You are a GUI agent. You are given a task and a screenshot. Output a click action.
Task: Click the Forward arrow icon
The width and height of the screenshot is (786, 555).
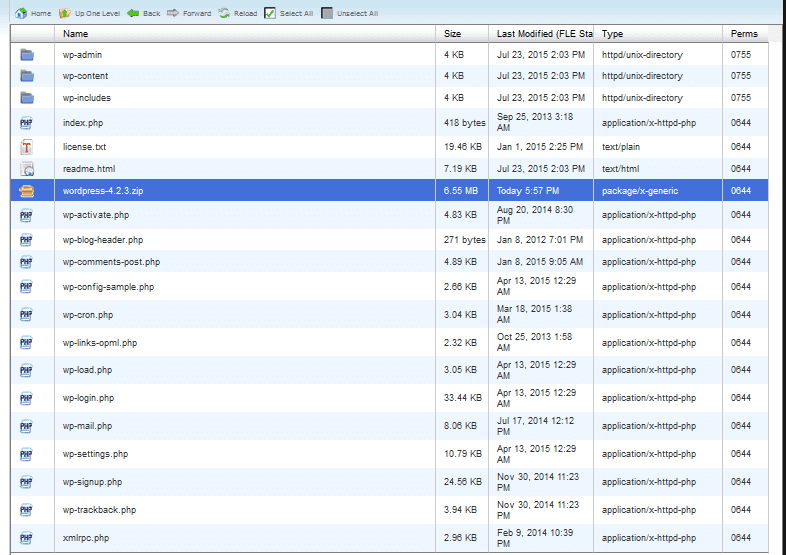pyautogui.click(x=173, y=13)
